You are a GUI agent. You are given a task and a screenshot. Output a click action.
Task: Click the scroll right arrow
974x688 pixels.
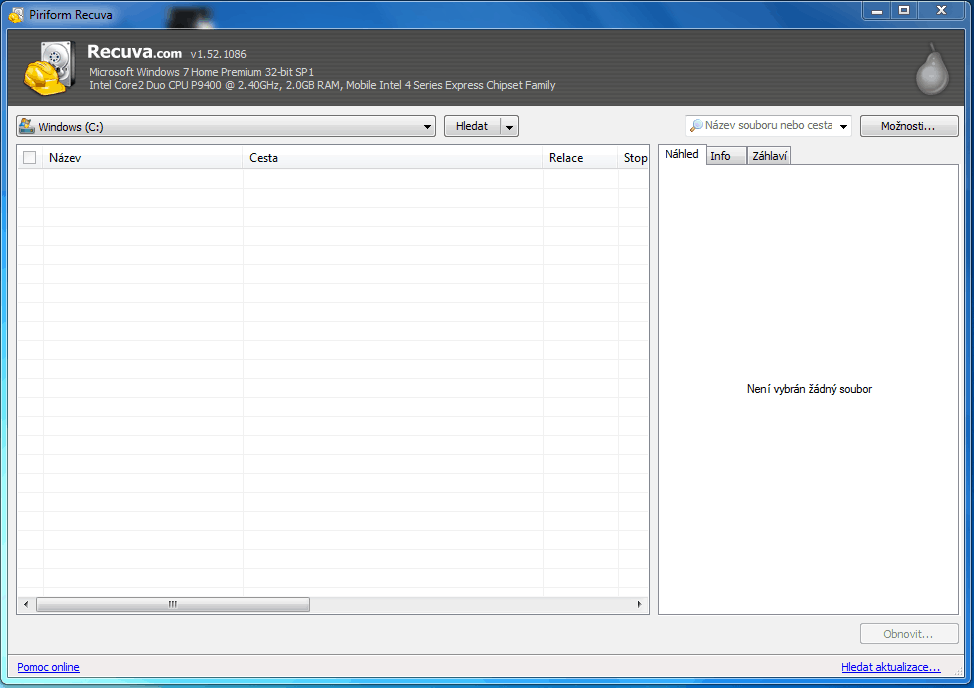640,604
